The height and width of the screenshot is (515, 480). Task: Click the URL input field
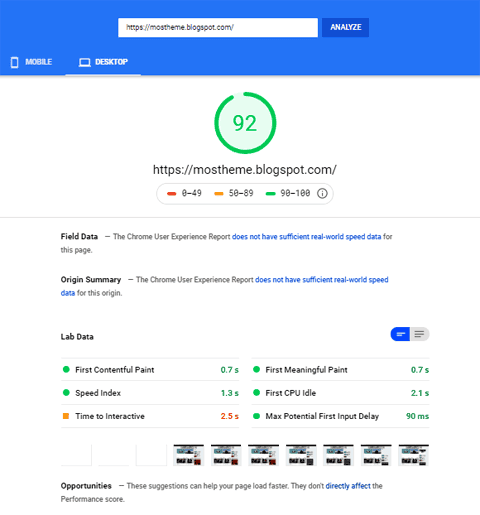pos(218,27)
